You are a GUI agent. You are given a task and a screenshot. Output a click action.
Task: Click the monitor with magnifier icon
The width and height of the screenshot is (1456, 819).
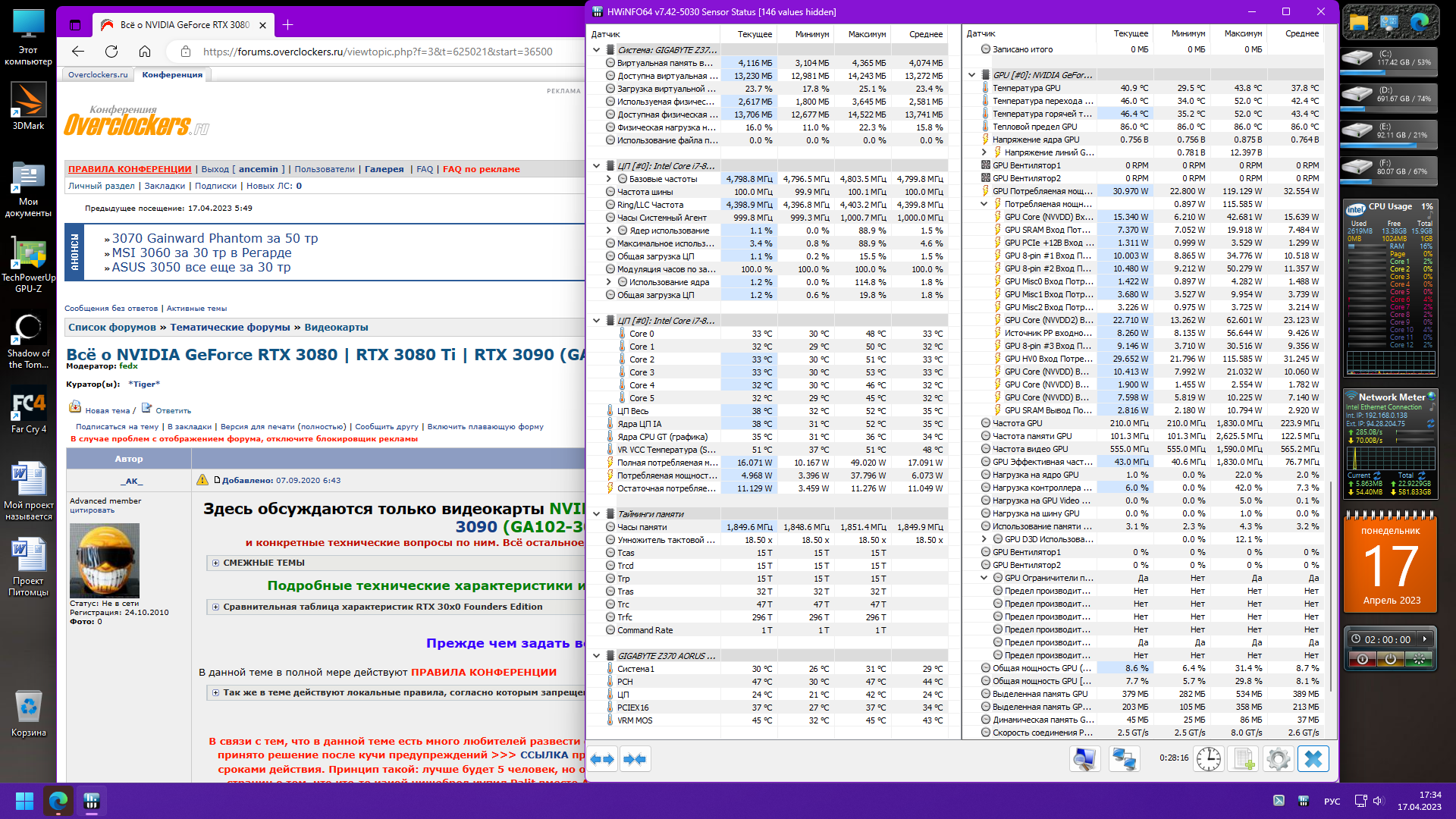(x=1085, y=759)
